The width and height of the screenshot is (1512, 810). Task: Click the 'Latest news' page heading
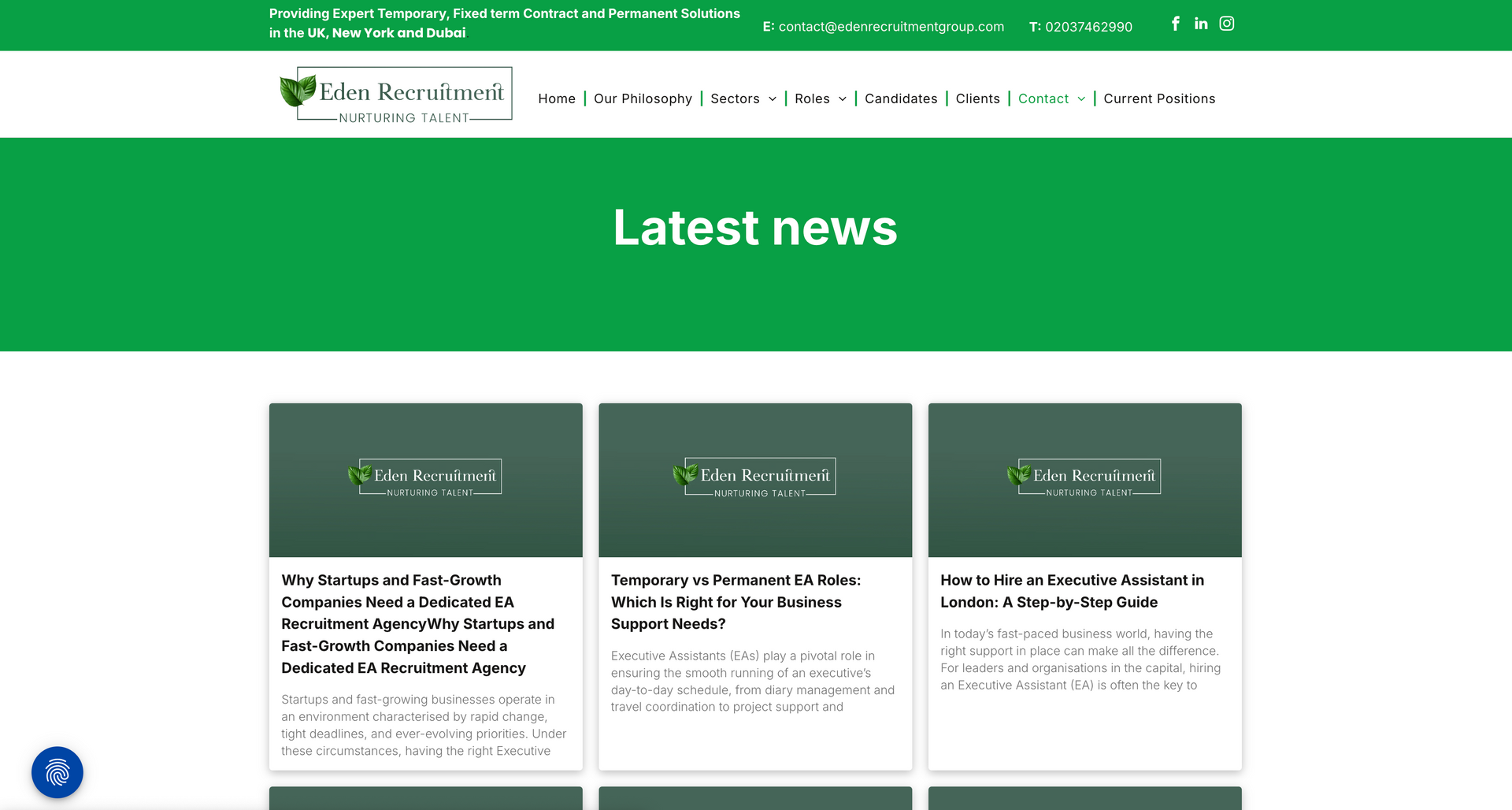click(x=755, y=228)
